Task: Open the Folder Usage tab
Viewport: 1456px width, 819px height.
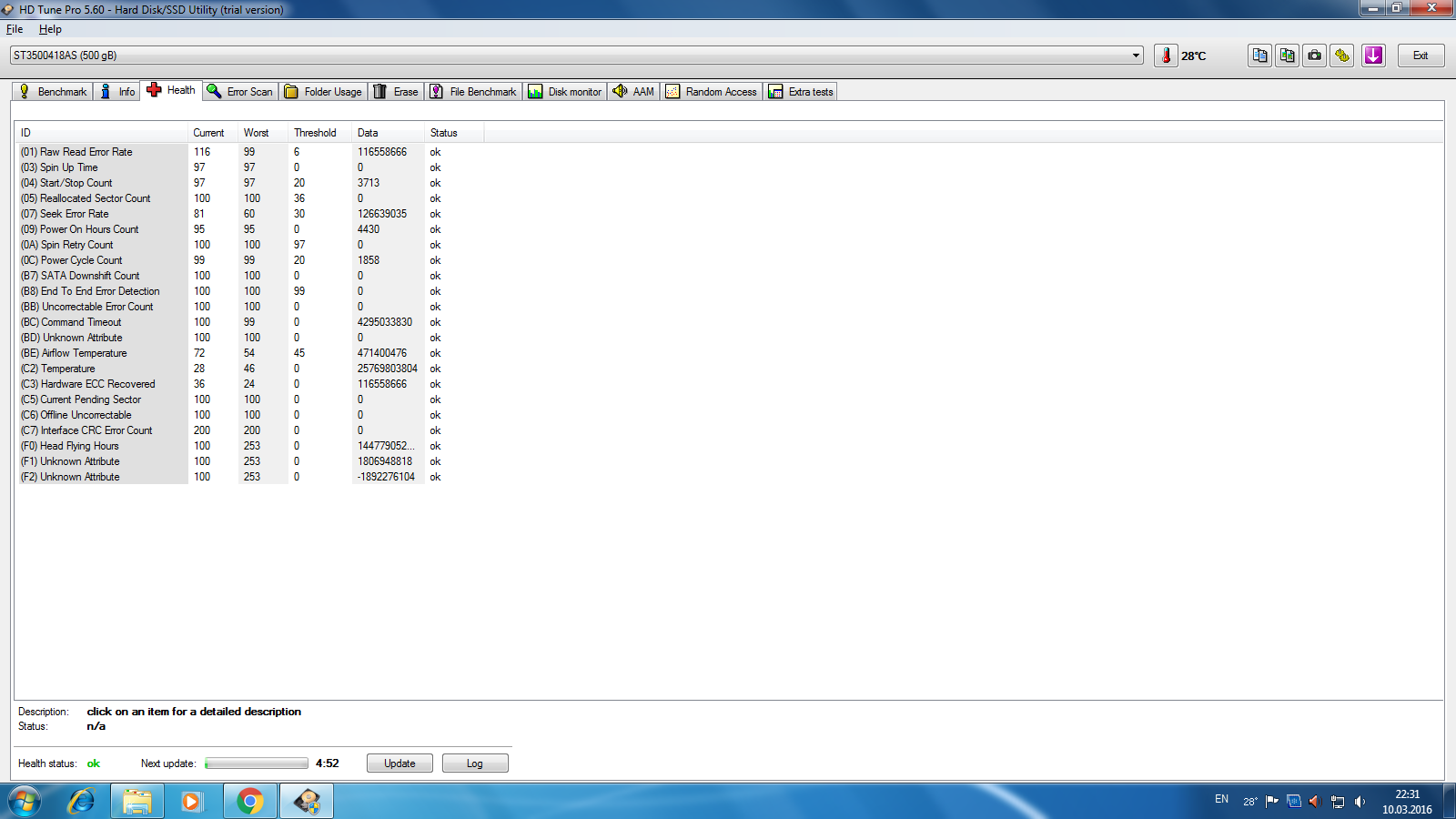Action: point(323,92)
